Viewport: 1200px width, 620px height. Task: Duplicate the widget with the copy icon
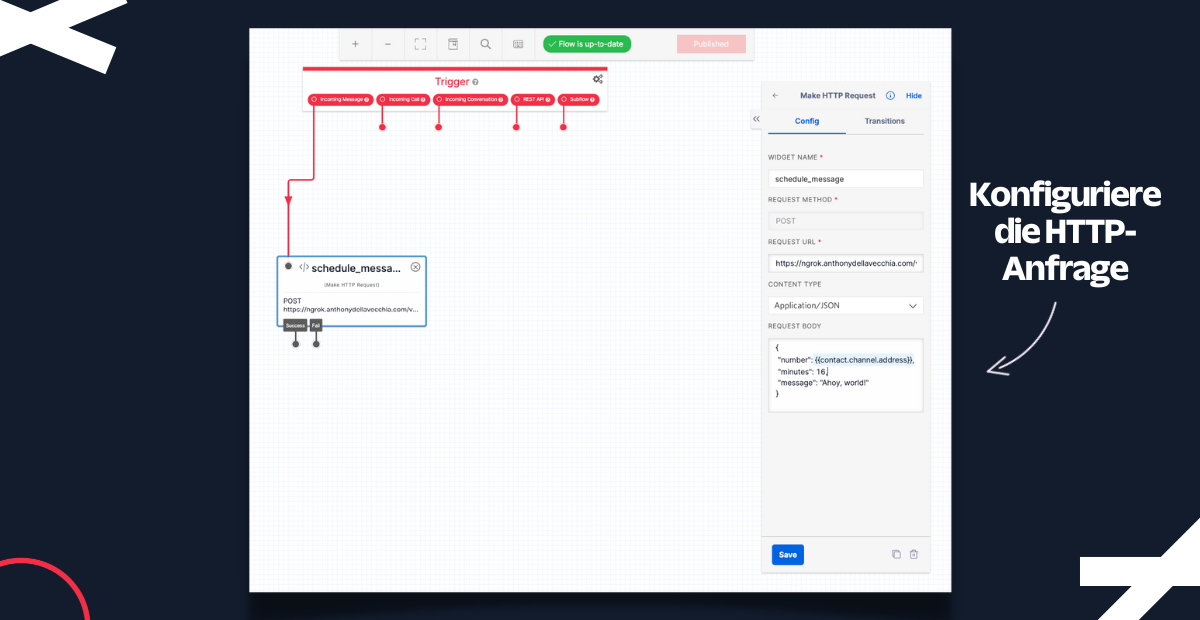(896, 554)
